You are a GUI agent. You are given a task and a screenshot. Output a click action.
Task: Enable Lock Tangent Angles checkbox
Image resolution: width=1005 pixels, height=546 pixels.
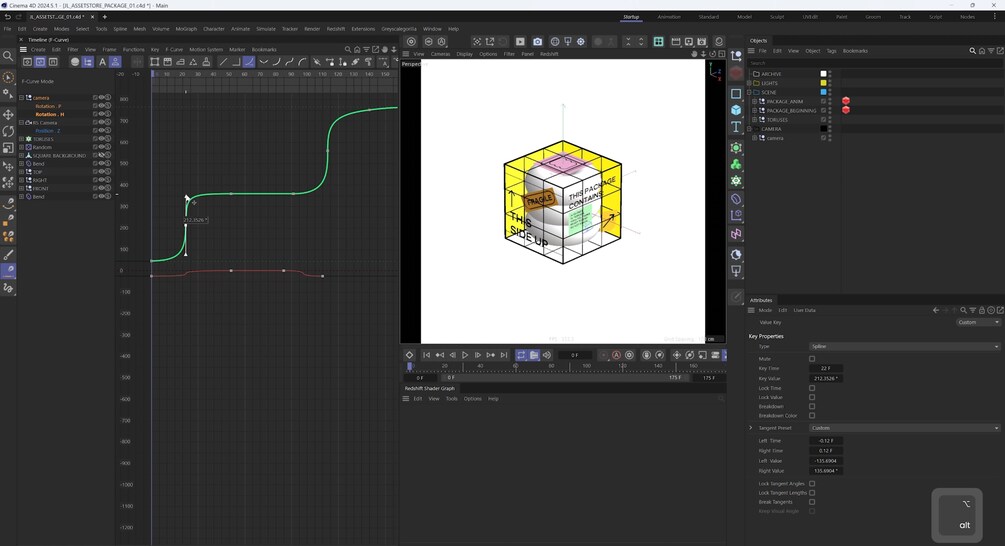pyautogui.click(x=812, y=484)
